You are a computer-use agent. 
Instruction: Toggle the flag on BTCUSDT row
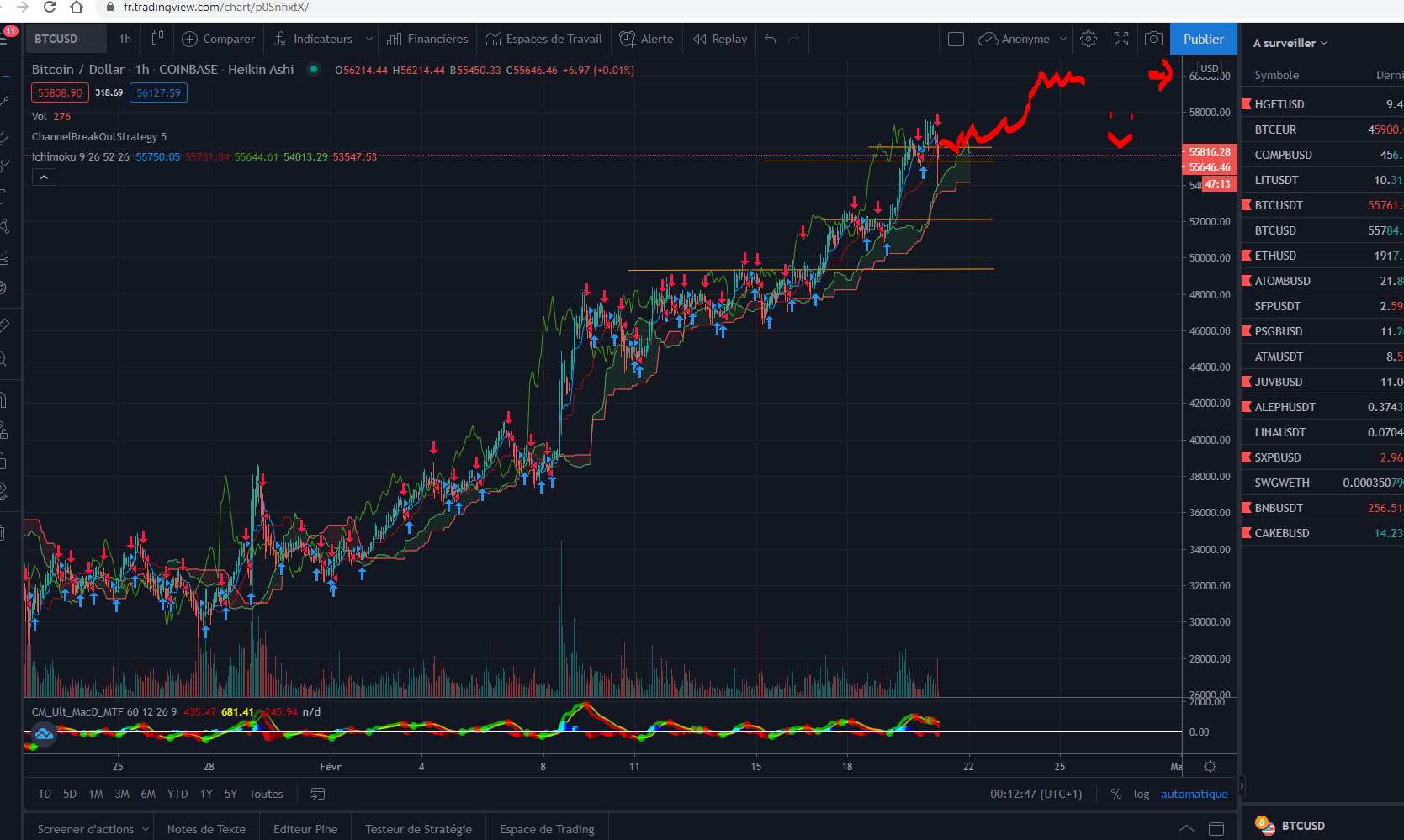point(1247,204)
